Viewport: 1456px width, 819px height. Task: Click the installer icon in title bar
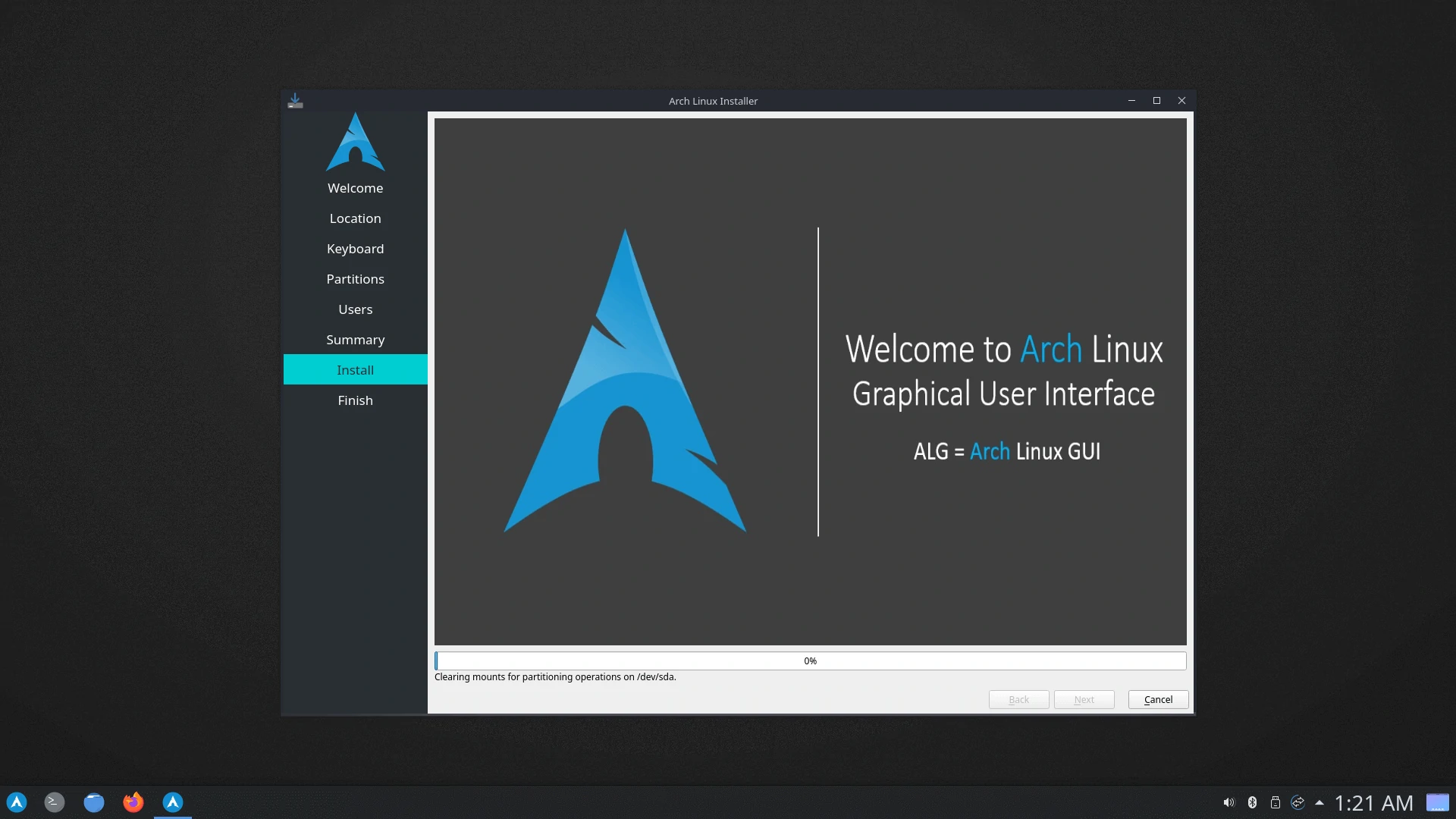pyautogui.click(x=295, y=101)
